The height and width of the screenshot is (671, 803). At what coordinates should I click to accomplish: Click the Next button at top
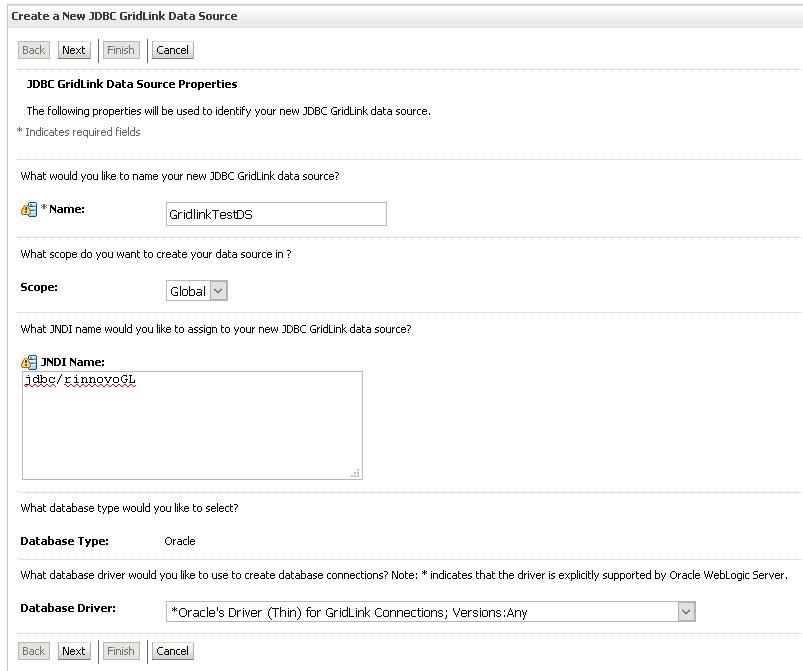[74, 50]
